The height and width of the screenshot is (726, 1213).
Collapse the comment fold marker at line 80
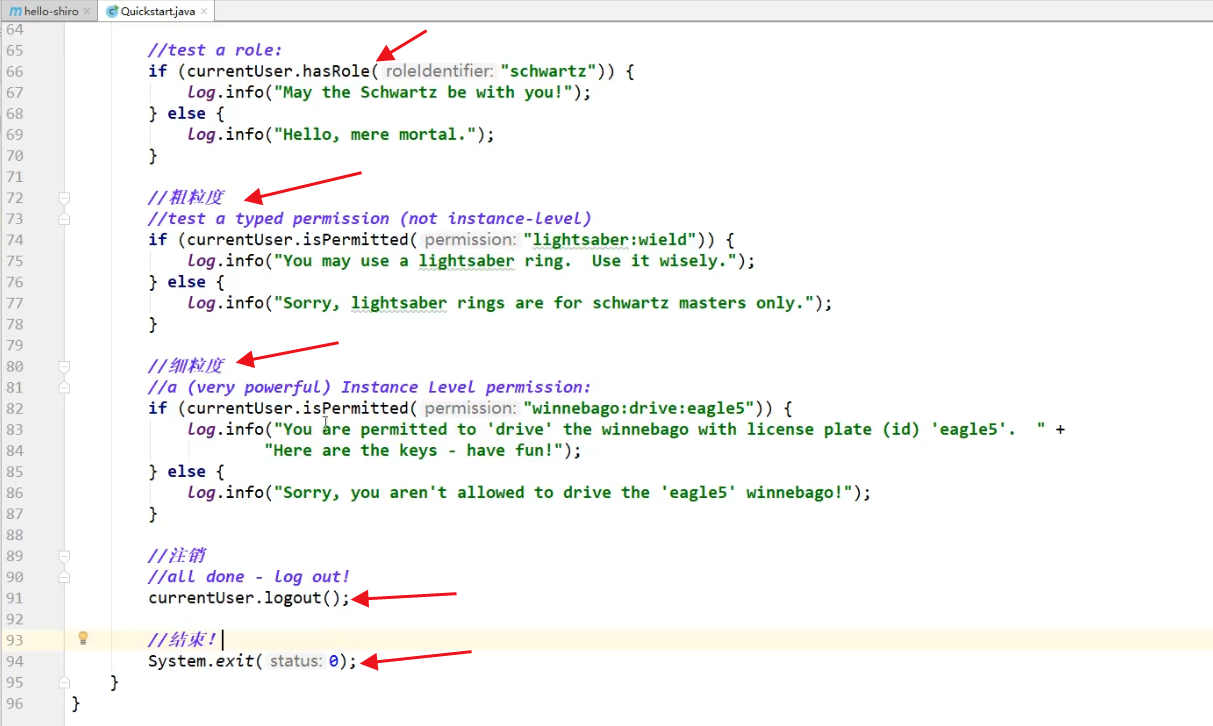[64, 366]
